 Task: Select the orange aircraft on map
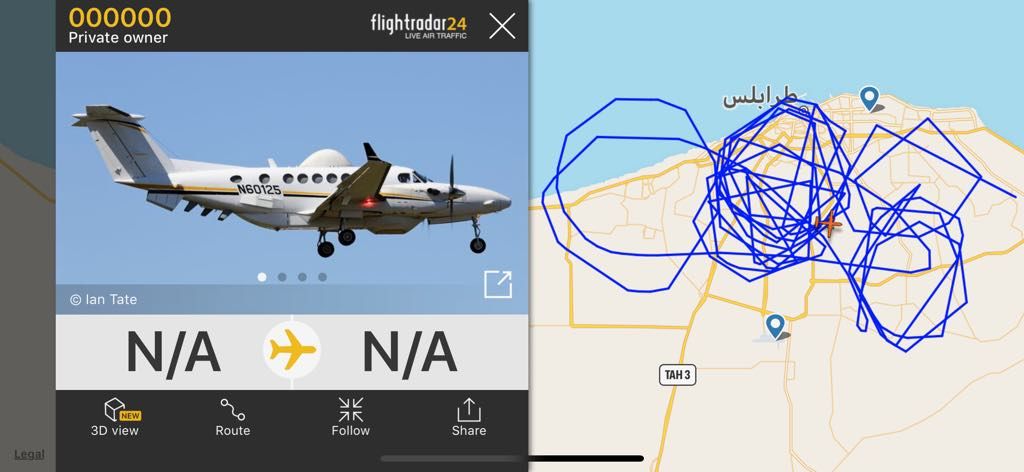(x=828, y=224)
